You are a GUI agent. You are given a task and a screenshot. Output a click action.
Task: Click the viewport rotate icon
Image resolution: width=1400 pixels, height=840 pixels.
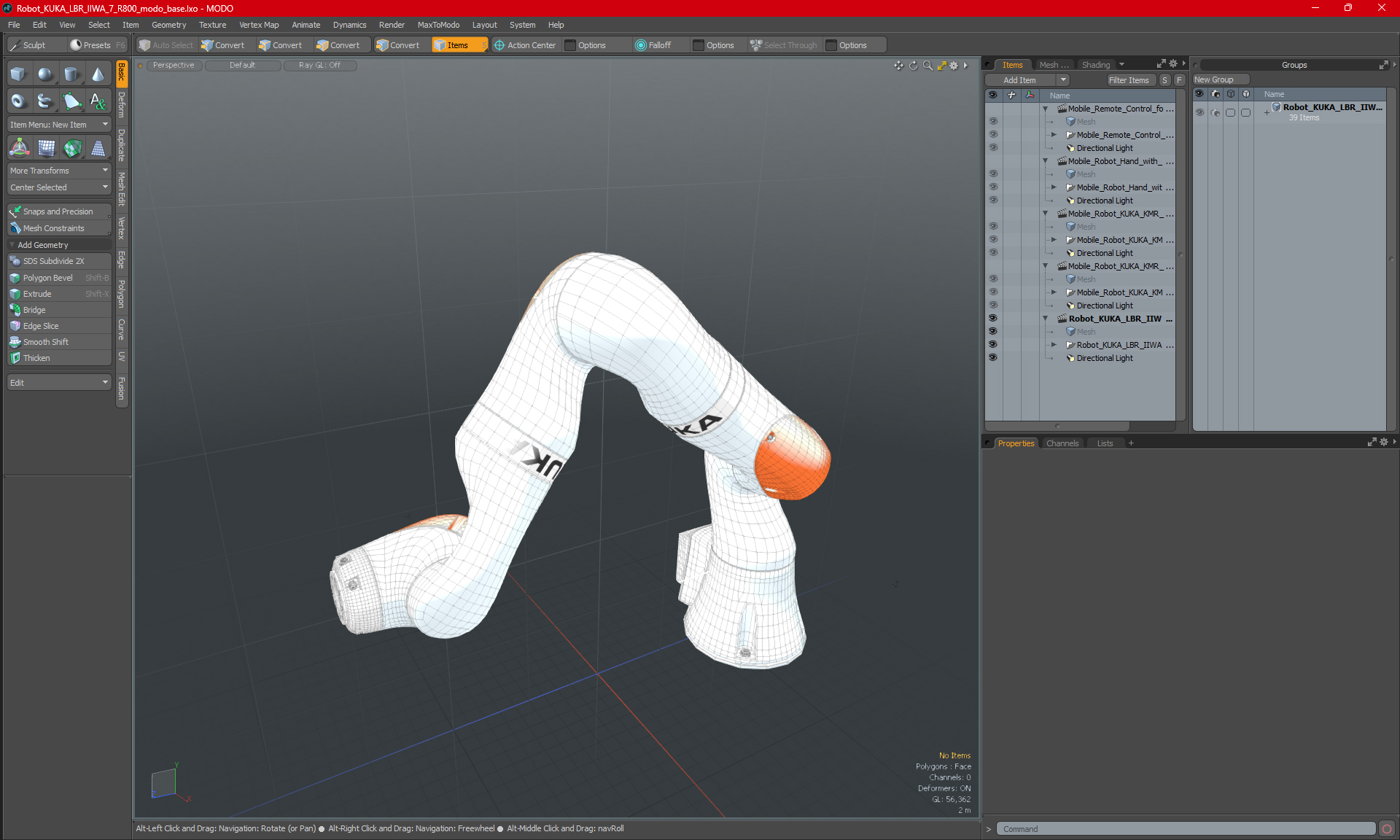(913, 66)
